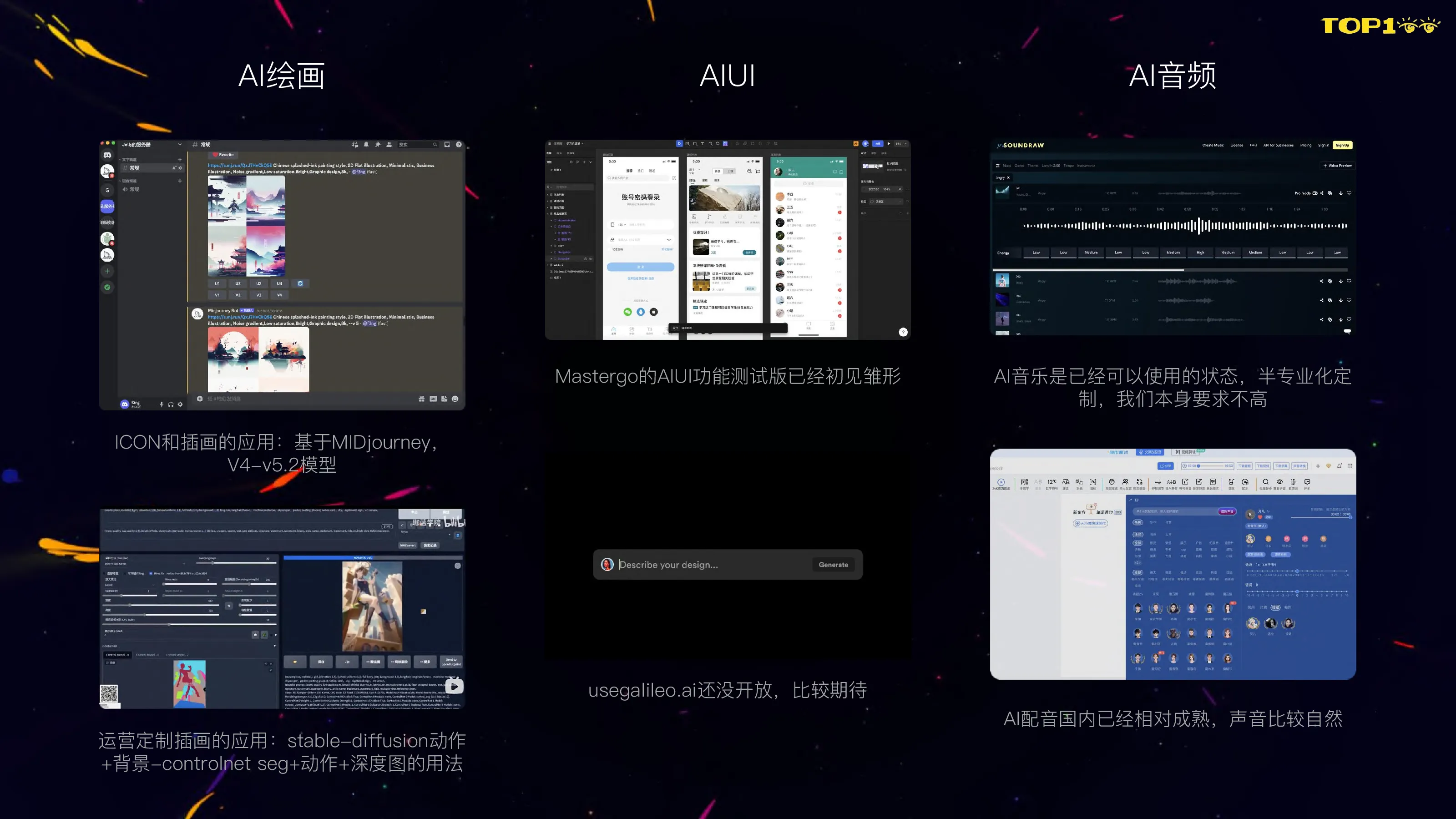The width and height of the screenshot is (1456, 819).
Task: Remove the Angry mood filter tag
Action: [x=1008, y=177]
